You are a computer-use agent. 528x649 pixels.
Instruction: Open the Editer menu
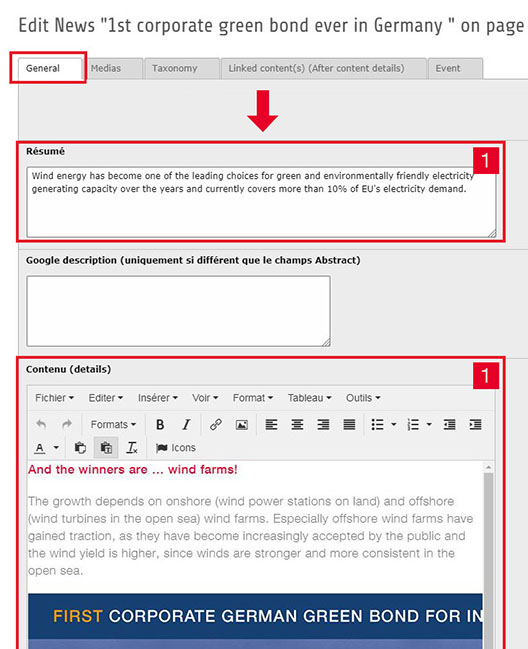click(106, 398)
